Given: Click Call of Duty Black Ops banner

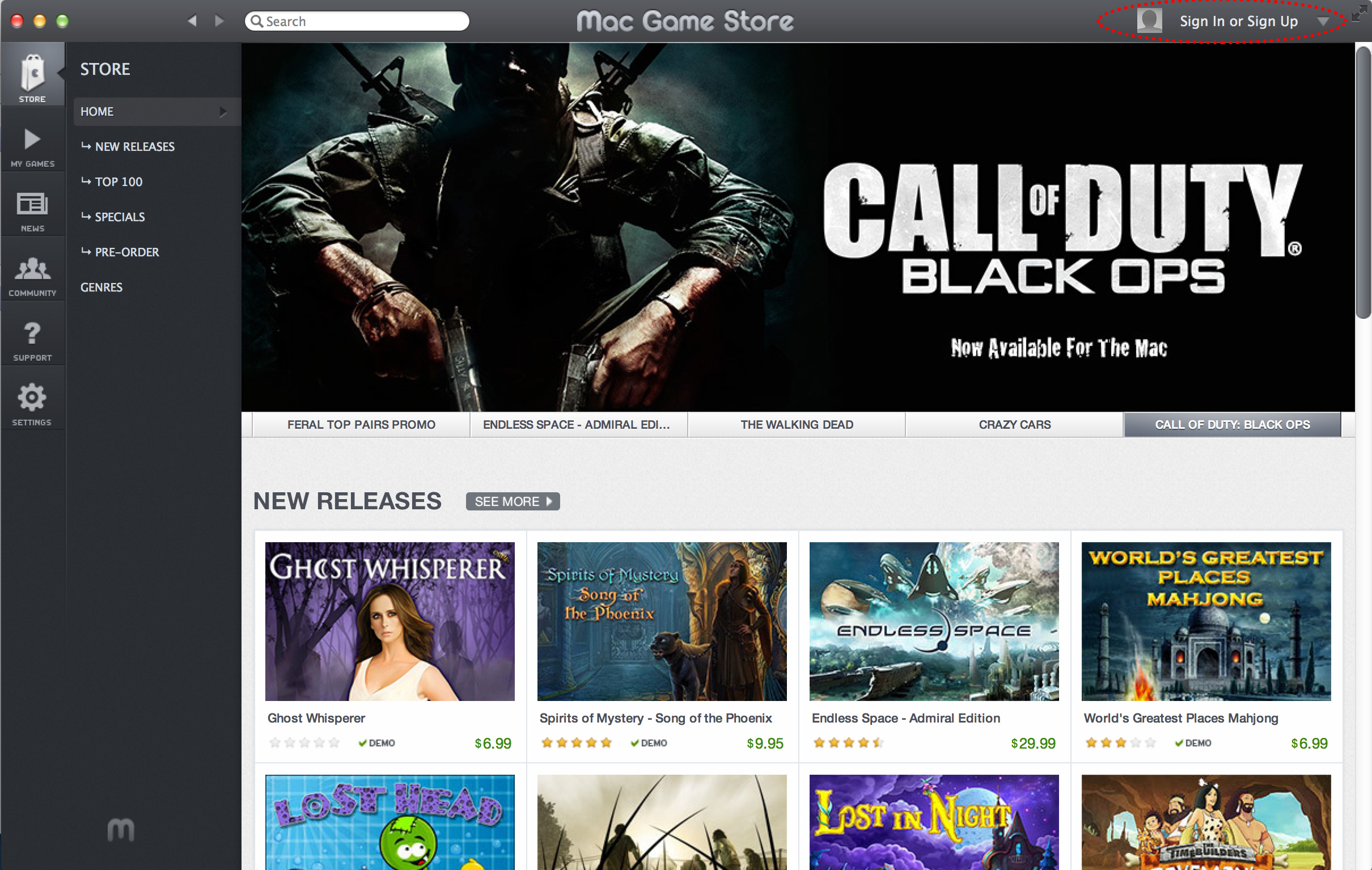Looking at the screenshot, I should coord(798,227).
